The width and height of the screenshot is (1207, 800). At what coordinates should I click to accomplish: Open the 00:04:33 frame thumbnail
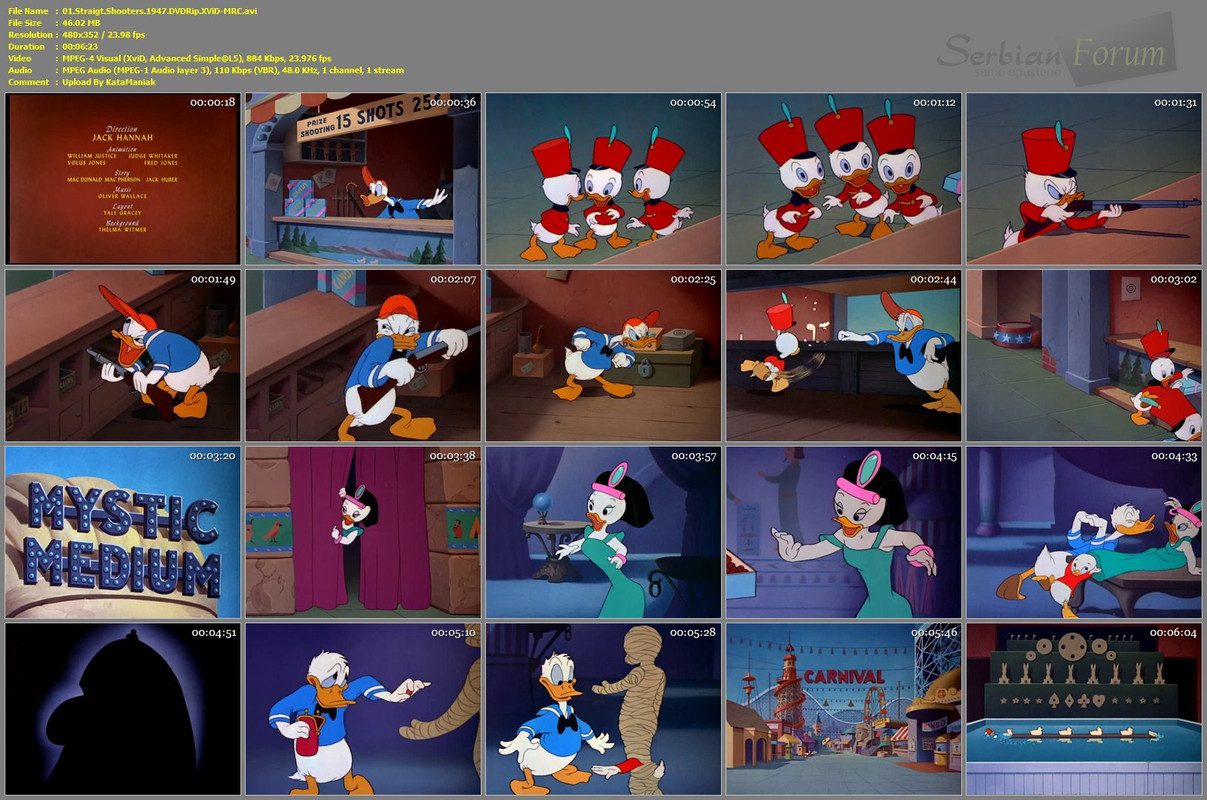click(x=1084, y=532)
